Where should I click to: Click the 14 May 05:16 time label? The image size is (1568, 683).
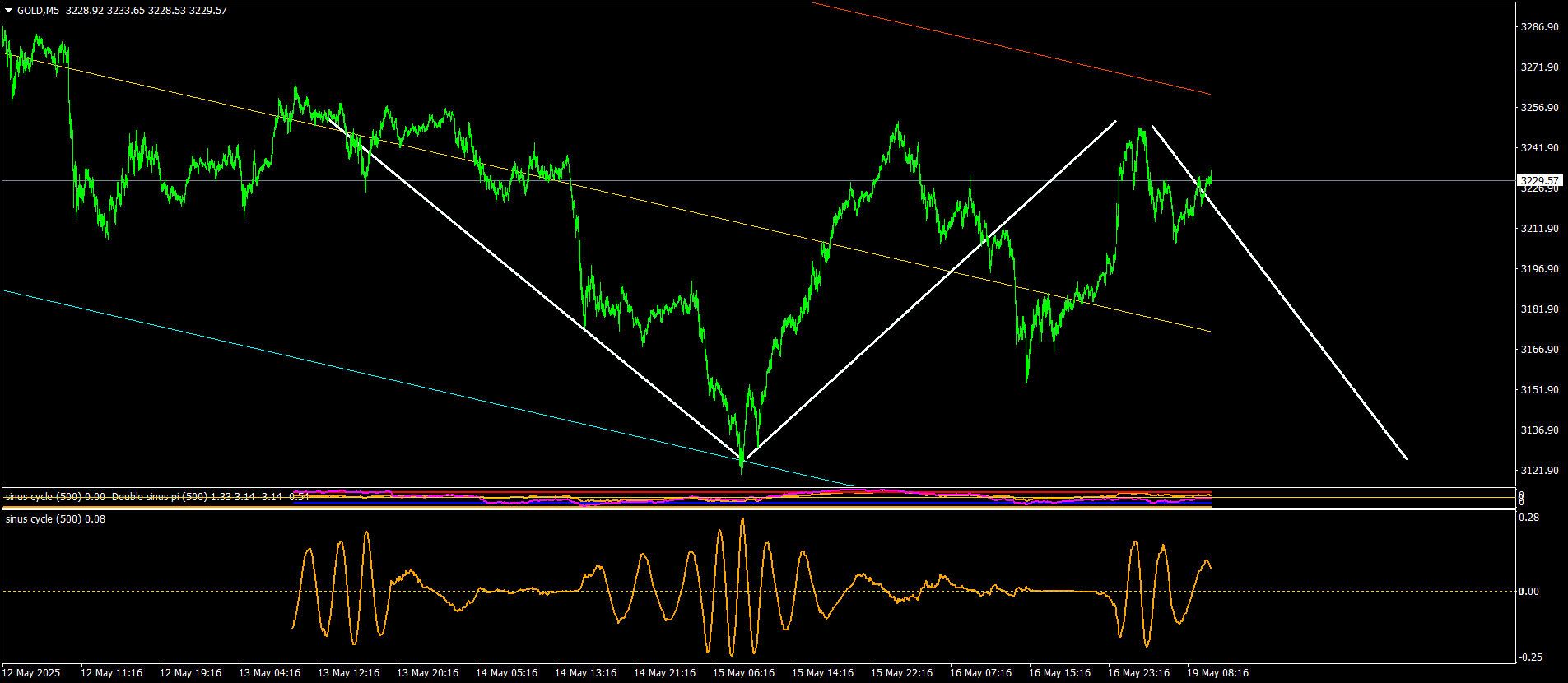click(506, 673)
